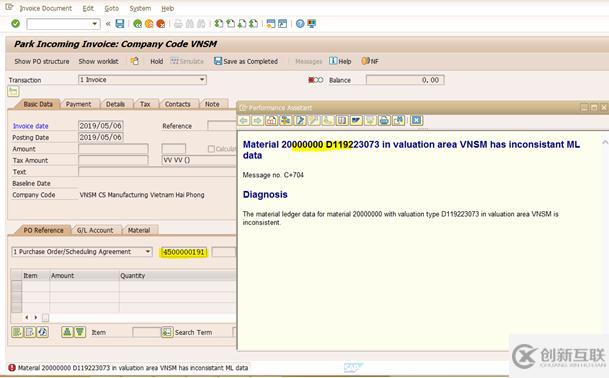Click the red Cancel icon
This screenshot has width=609, height=378.
(161, 24)
